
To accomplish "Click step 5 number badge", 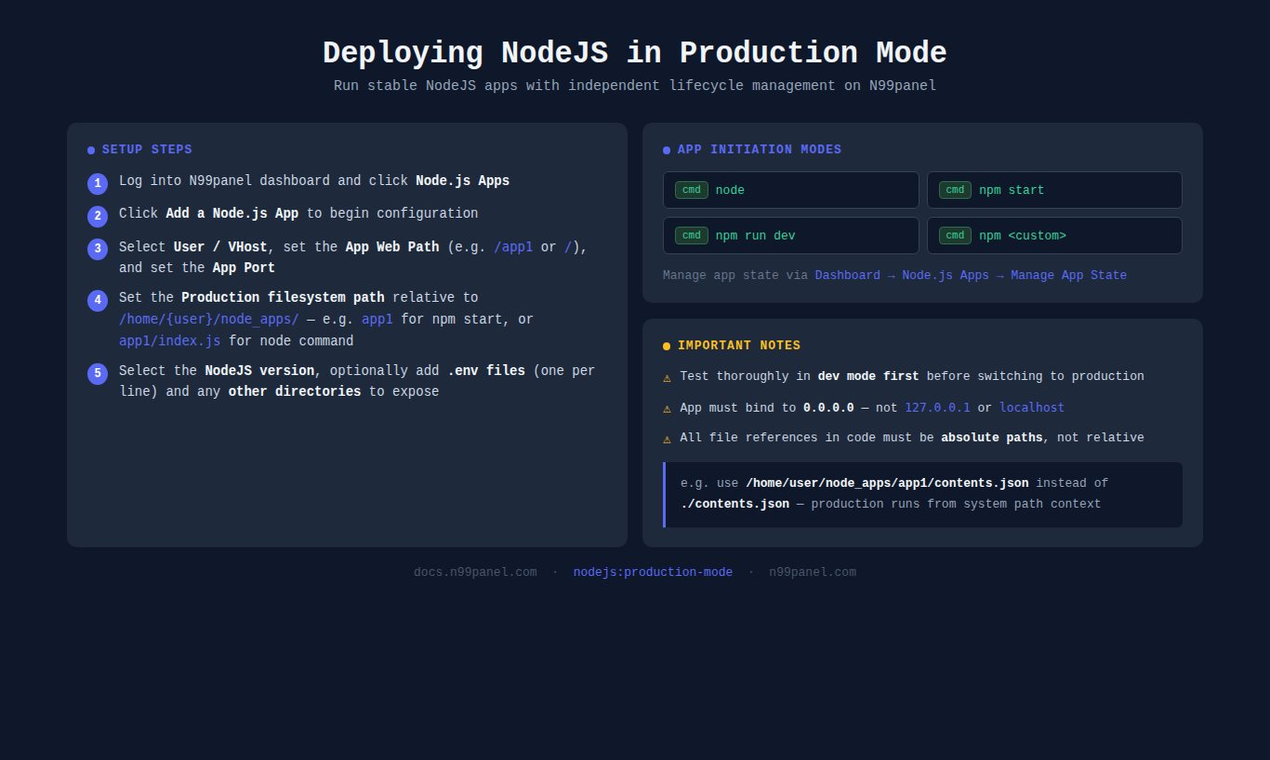I will click(97, 373).
